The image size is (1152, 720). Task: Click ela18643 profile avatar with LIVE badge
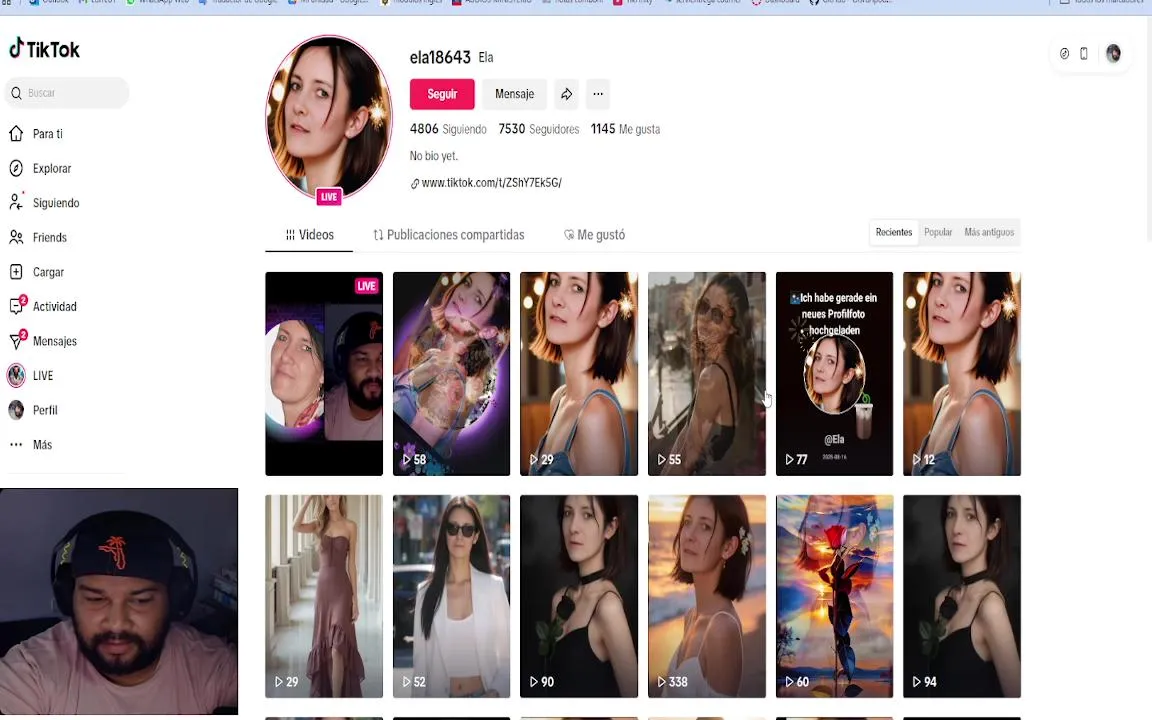pos(328,119)
